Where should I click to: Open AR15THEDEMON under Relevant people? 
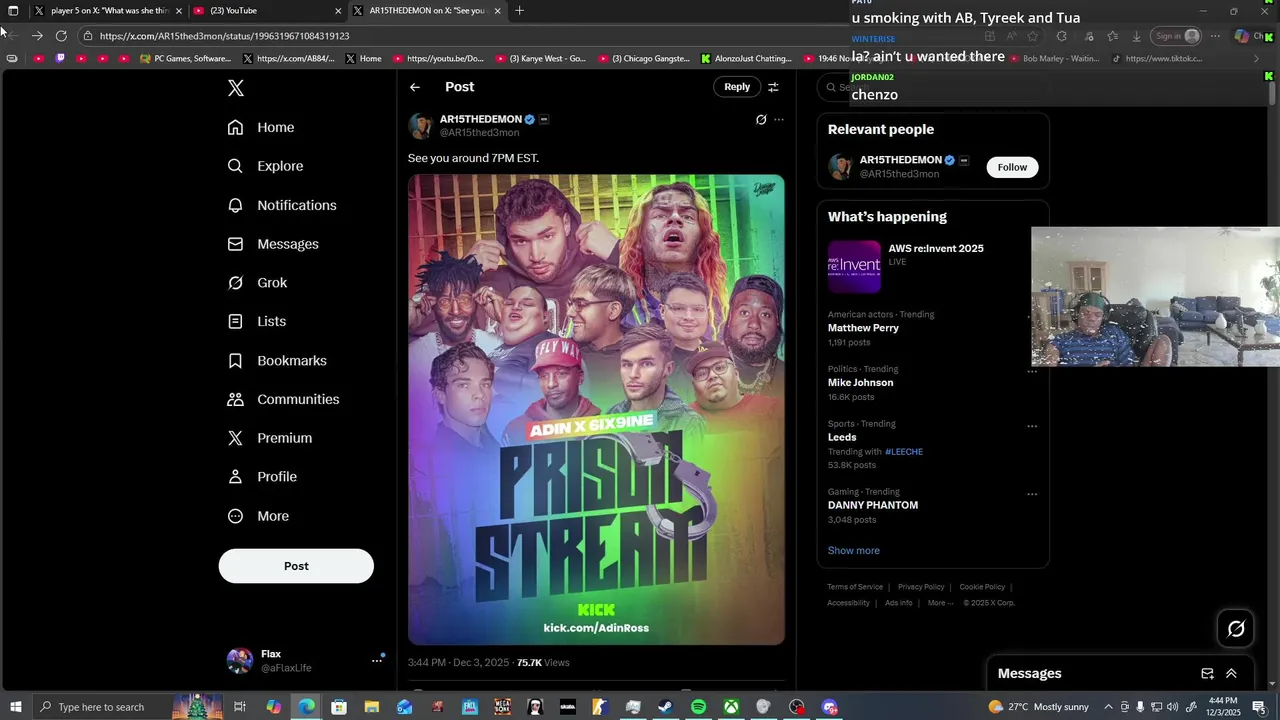(x=901, y=160)
